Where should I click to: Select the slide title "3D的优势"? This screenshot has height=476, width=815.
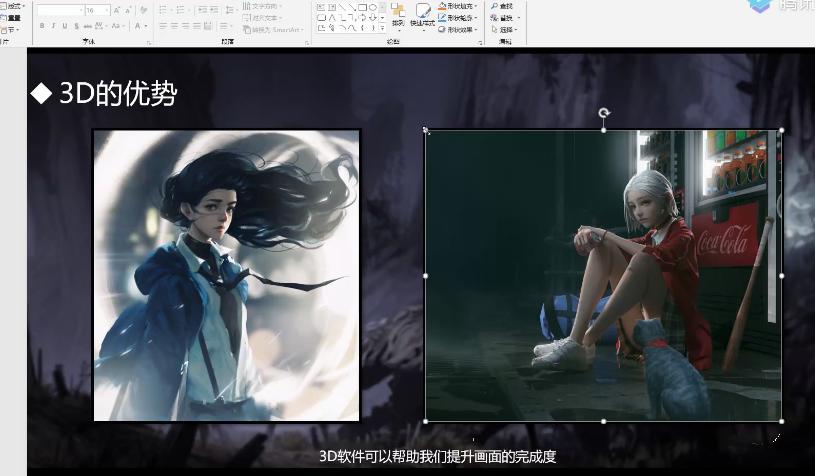(x=118, y=93)
